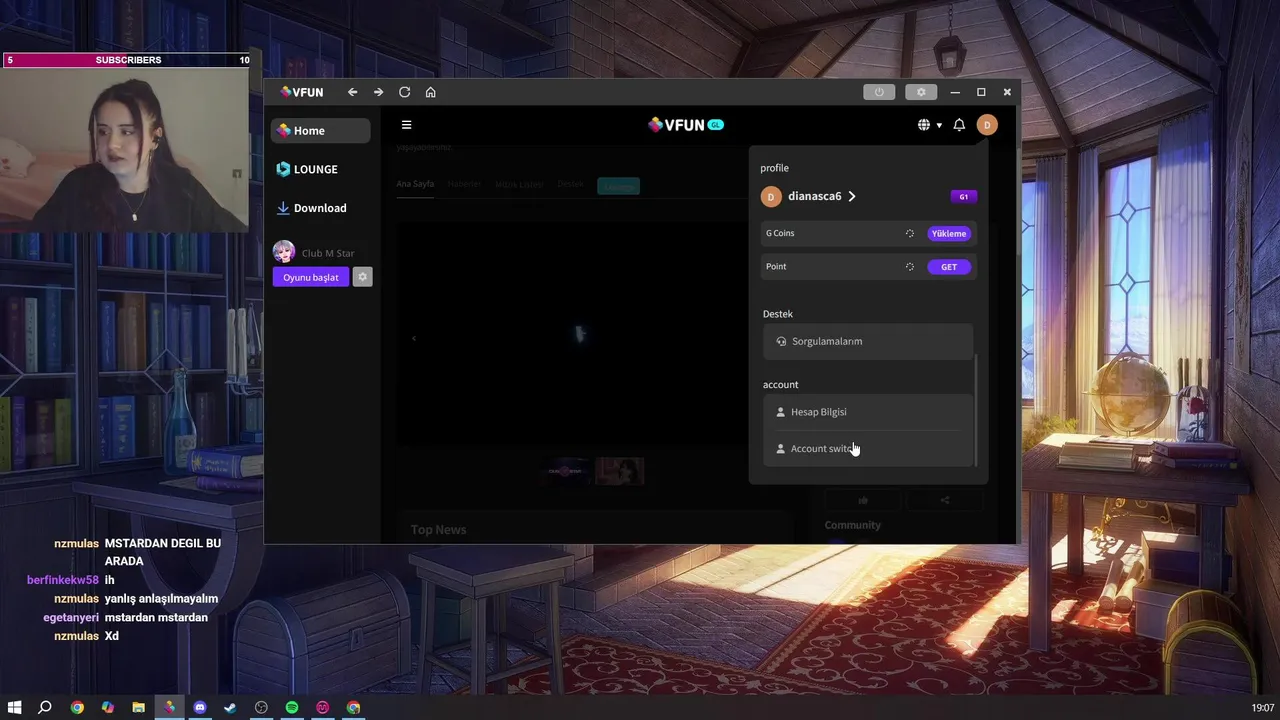
Task: Click the VFUN taskbar icon
Action: click(x=169, y=707)
